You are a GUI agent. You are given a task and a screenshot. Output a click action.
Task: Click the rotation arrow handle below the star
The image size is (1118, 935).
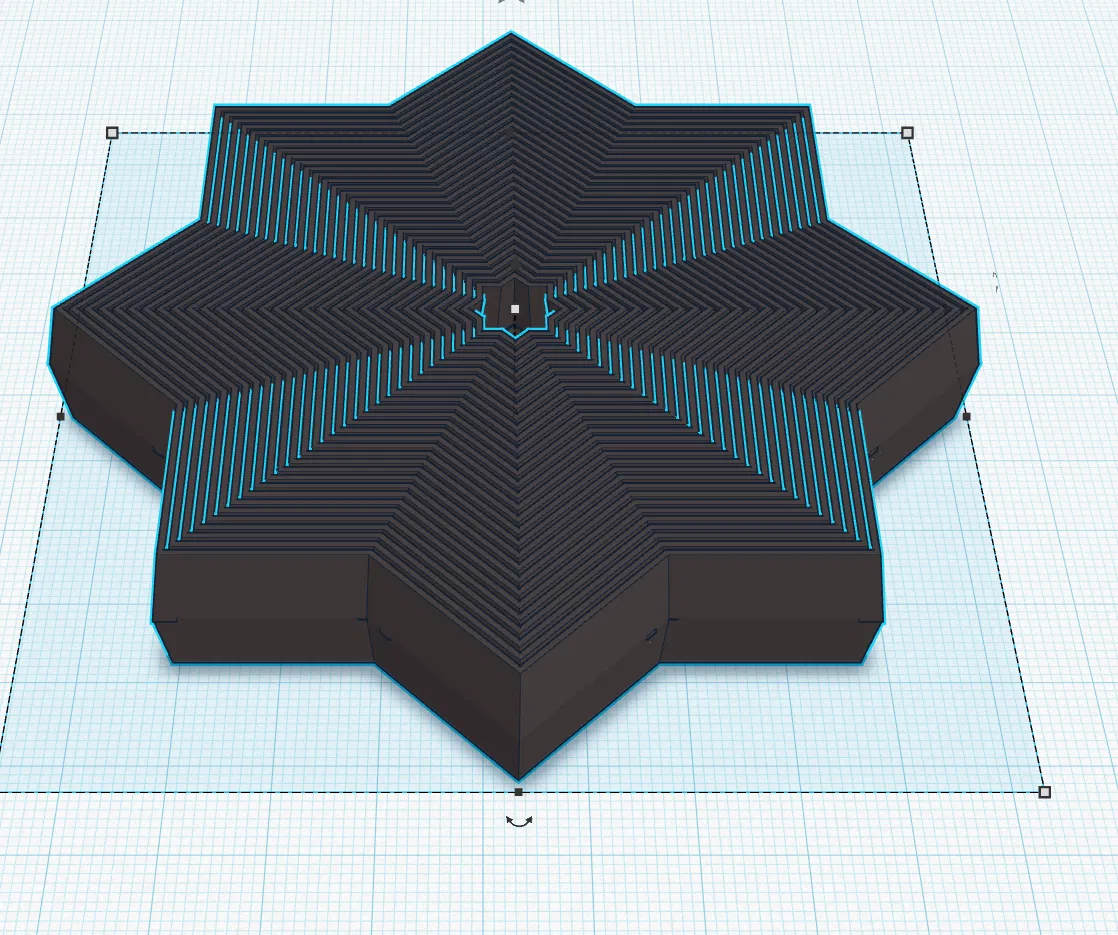(519, 821)
